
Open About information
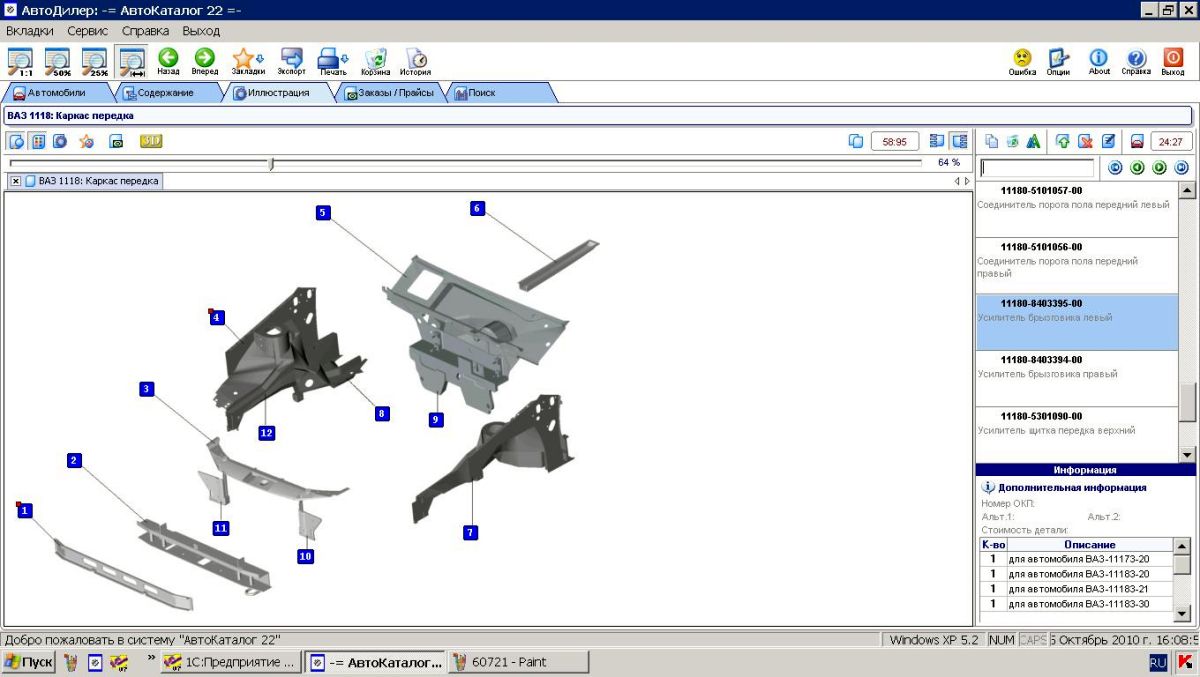point(1099,62)
